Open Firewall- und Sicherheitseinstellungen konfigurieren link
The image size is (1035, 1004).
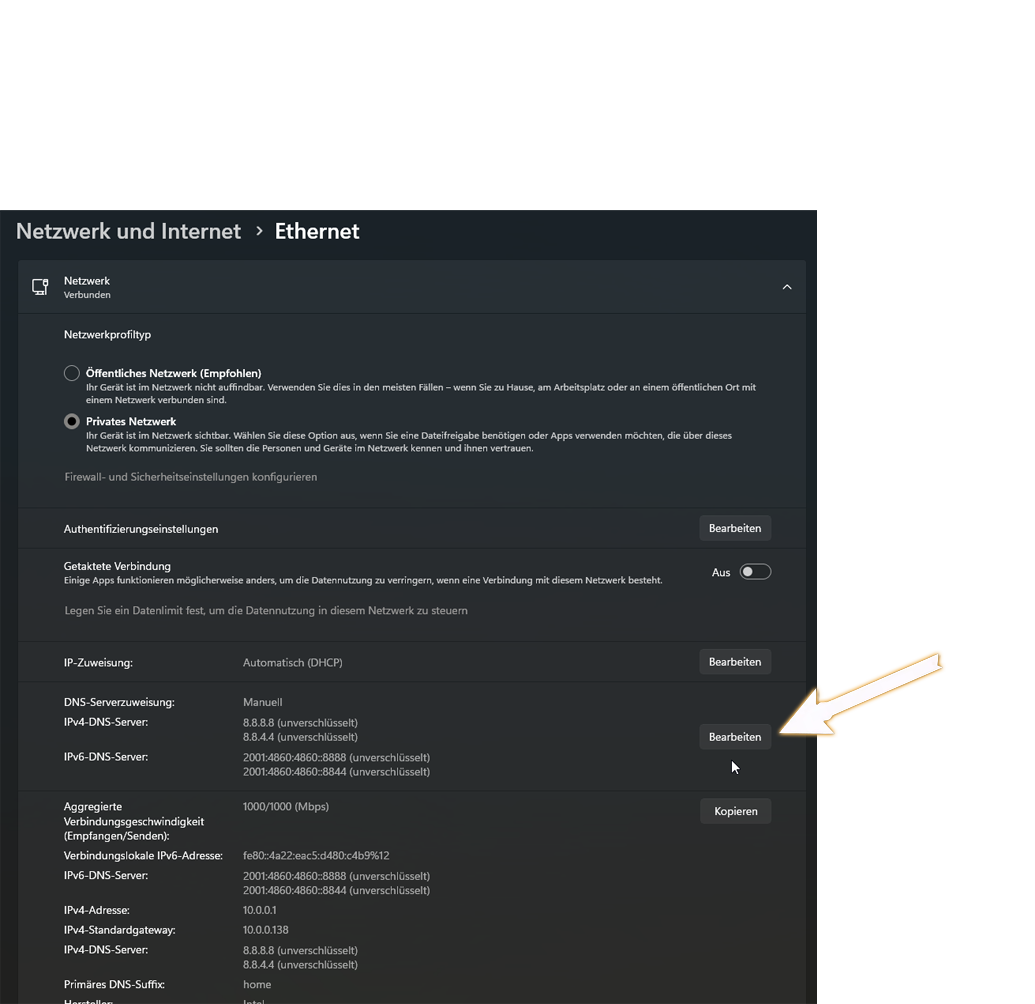pyautogui.click(x=191, y=477)
